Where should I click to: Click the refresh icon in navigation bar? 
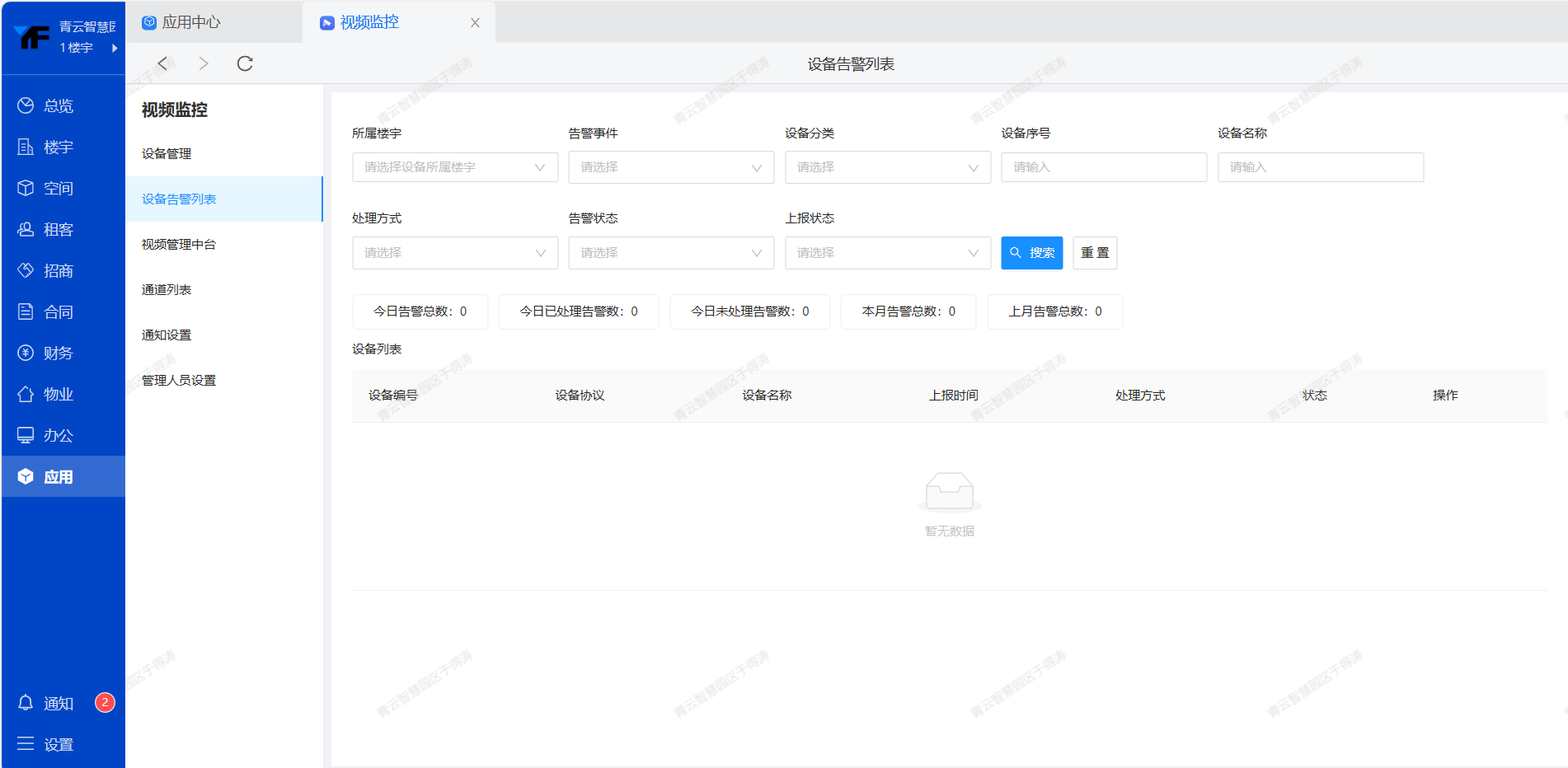245,64
